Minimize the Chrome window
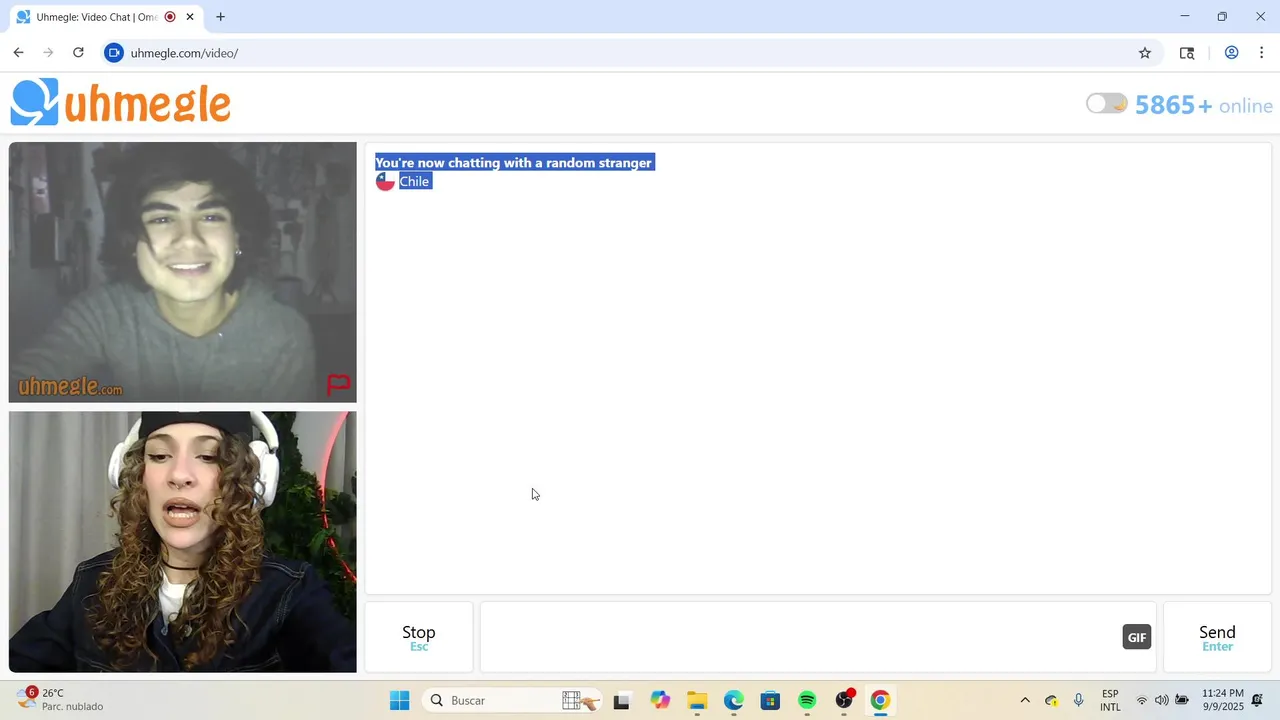The width and height of the screenshot is (1280, 720). [x=1185, y=16]
